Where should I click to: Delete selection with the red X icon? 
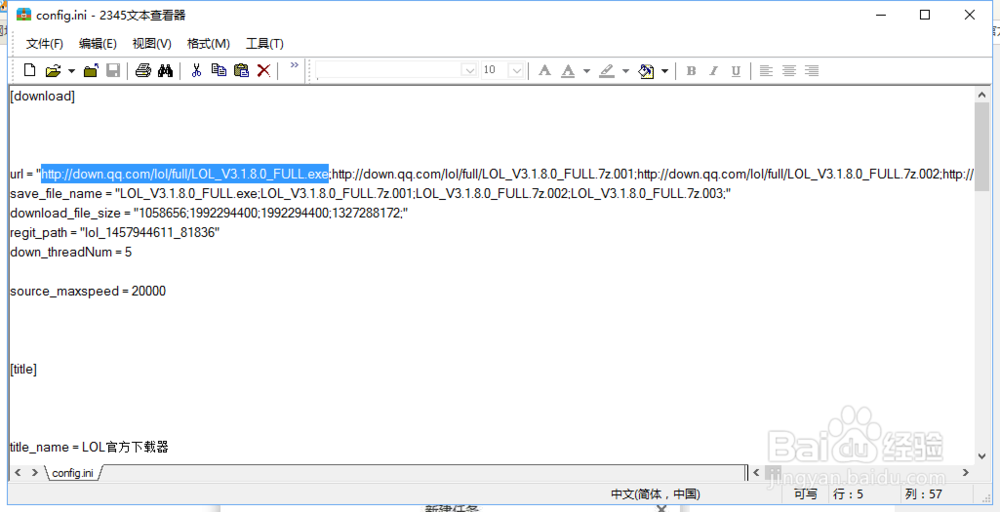[263, 70]
